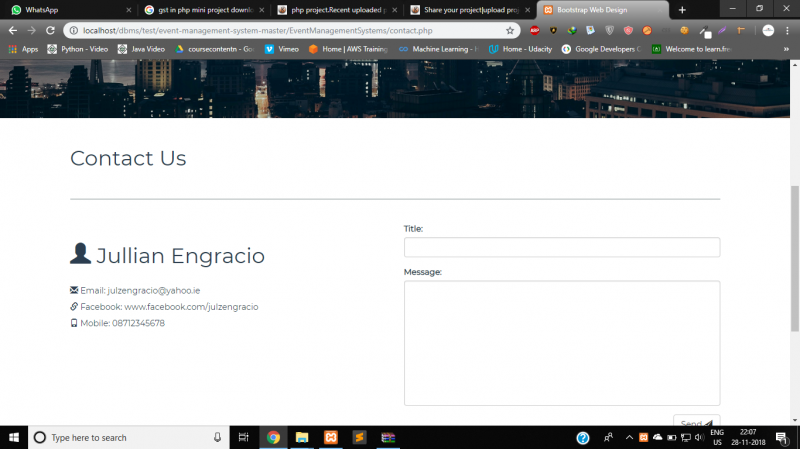This screenshot has width=800, height=449.
Task: Open the Action Center notifications icon
Action: click(x=782, y=437)
